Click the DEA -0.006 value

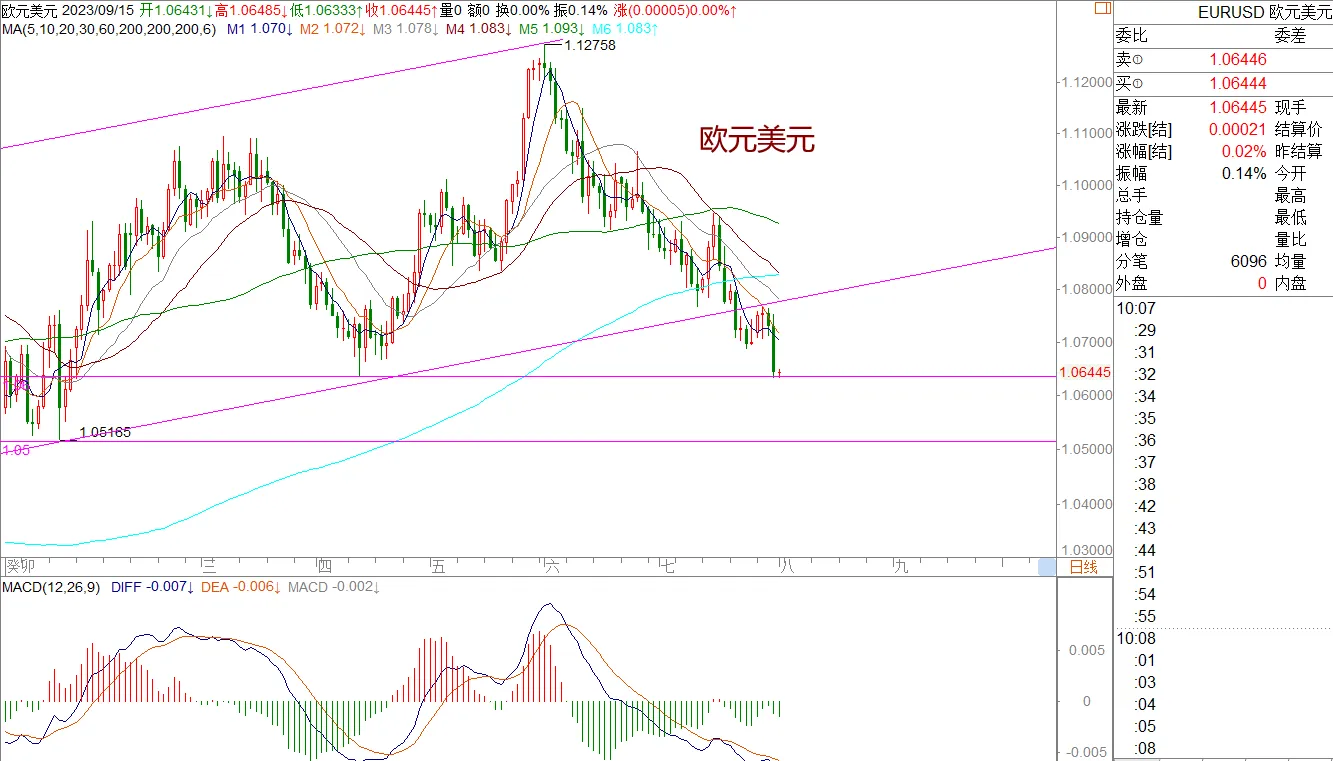click(x=240, y=587)
